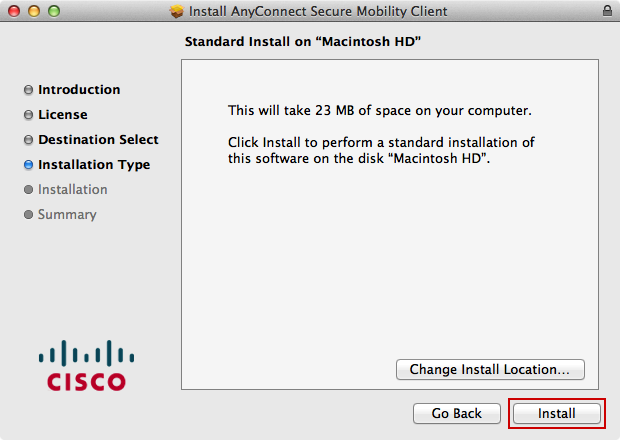
Task: Click the dimmed bullet next to Summary
Action: pyautogui.click(x=29, y=215)
